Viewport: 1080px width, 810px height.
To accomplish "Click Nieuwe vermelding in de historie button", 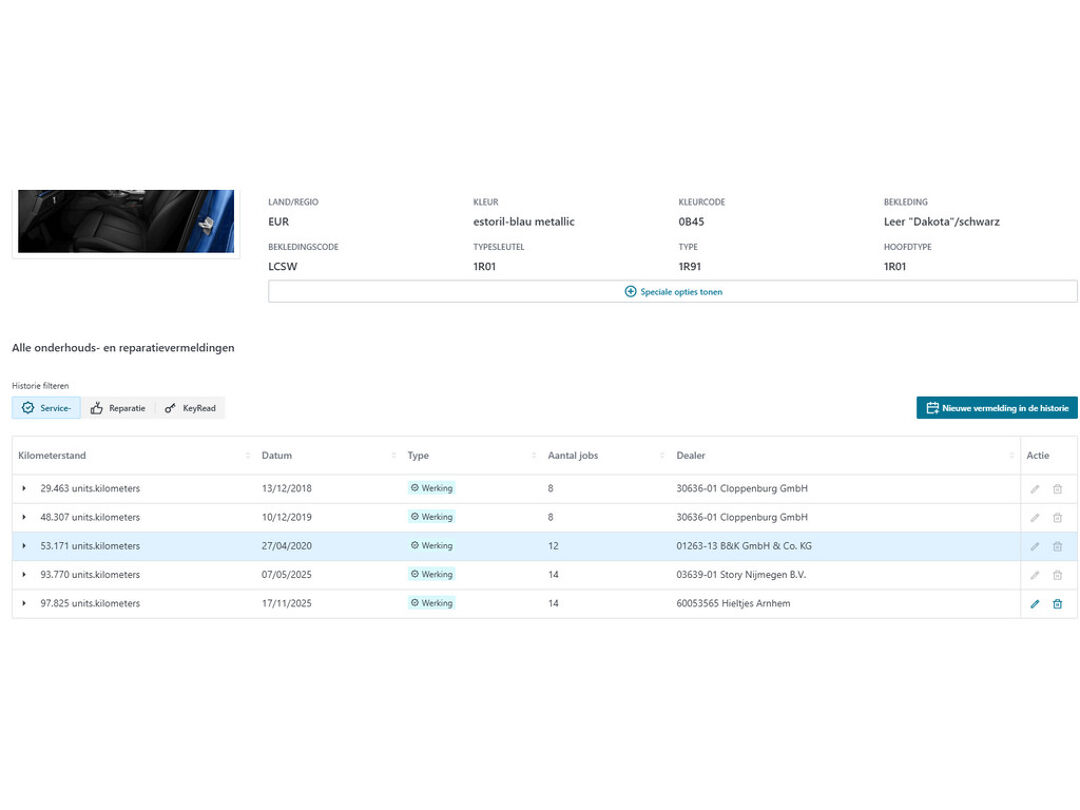I will 996,408.
